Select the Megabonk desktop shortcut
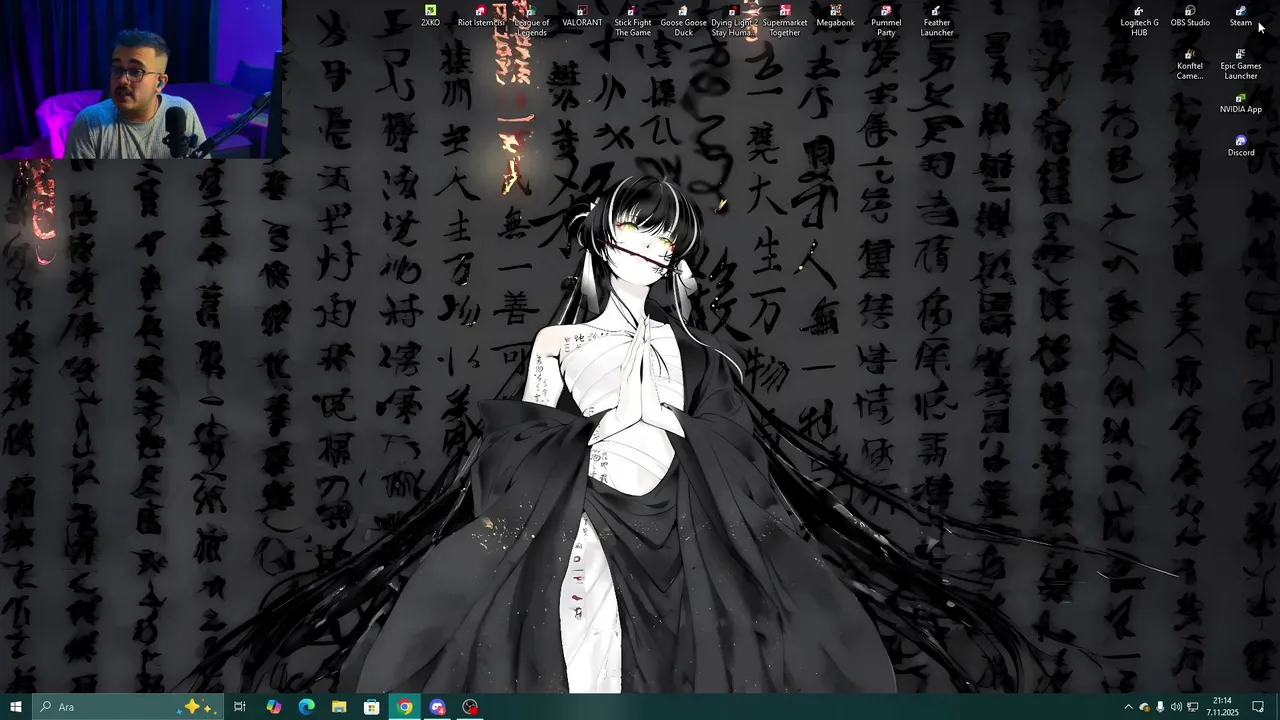 click(835, 16)
